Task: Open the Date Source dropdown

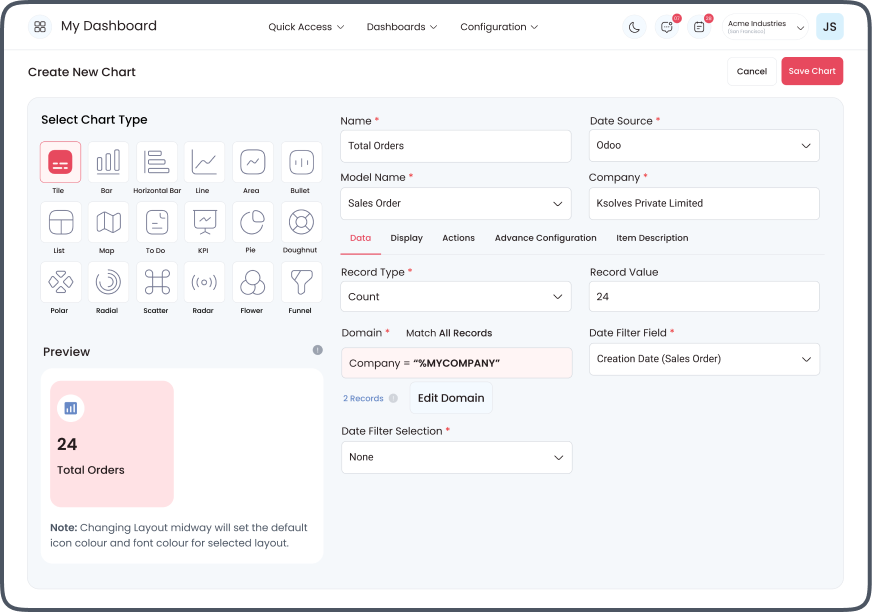Action: [x=704, y=146]
